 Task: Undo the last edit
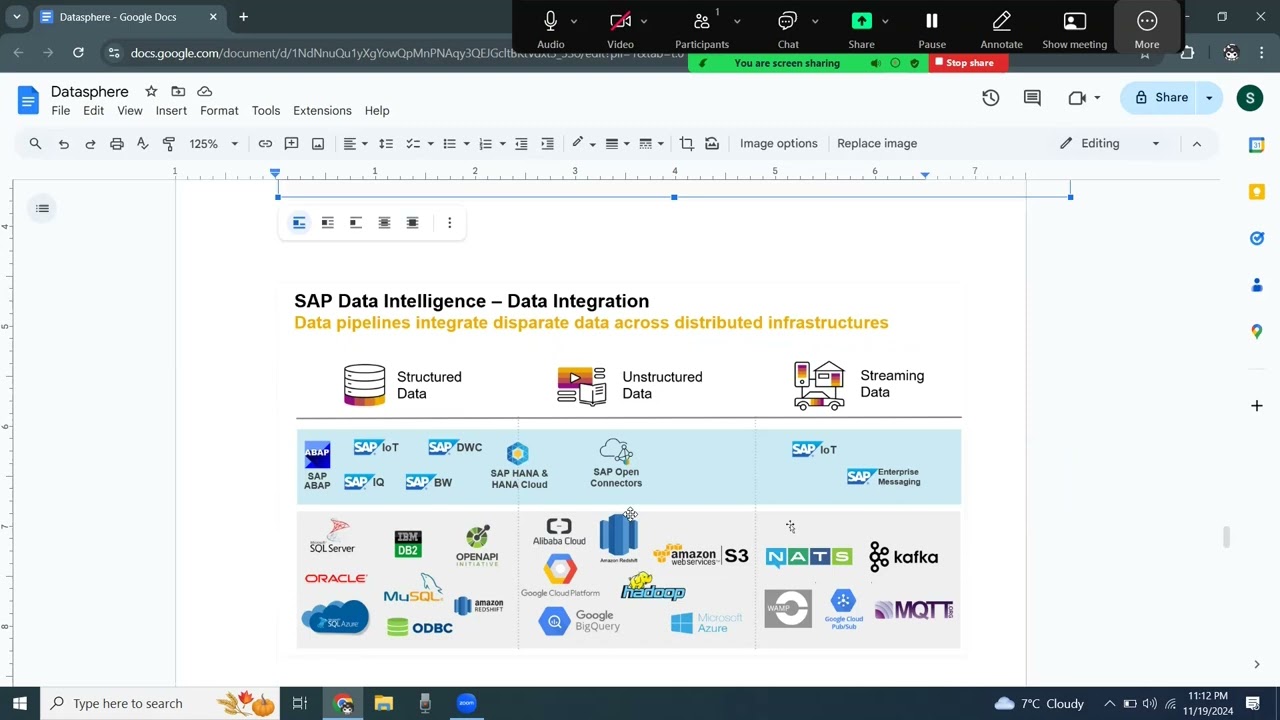63,144
